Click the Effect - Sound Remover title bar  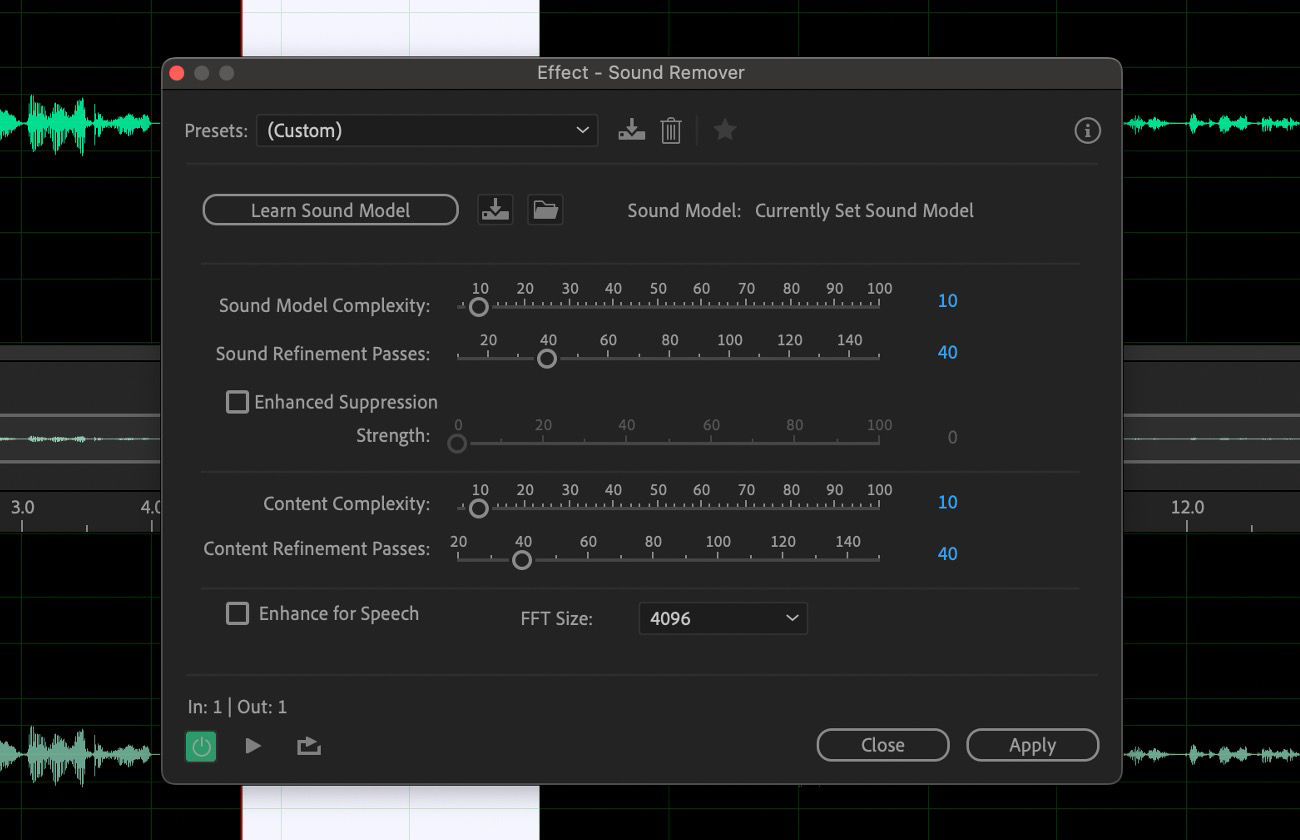pos(641,72)
